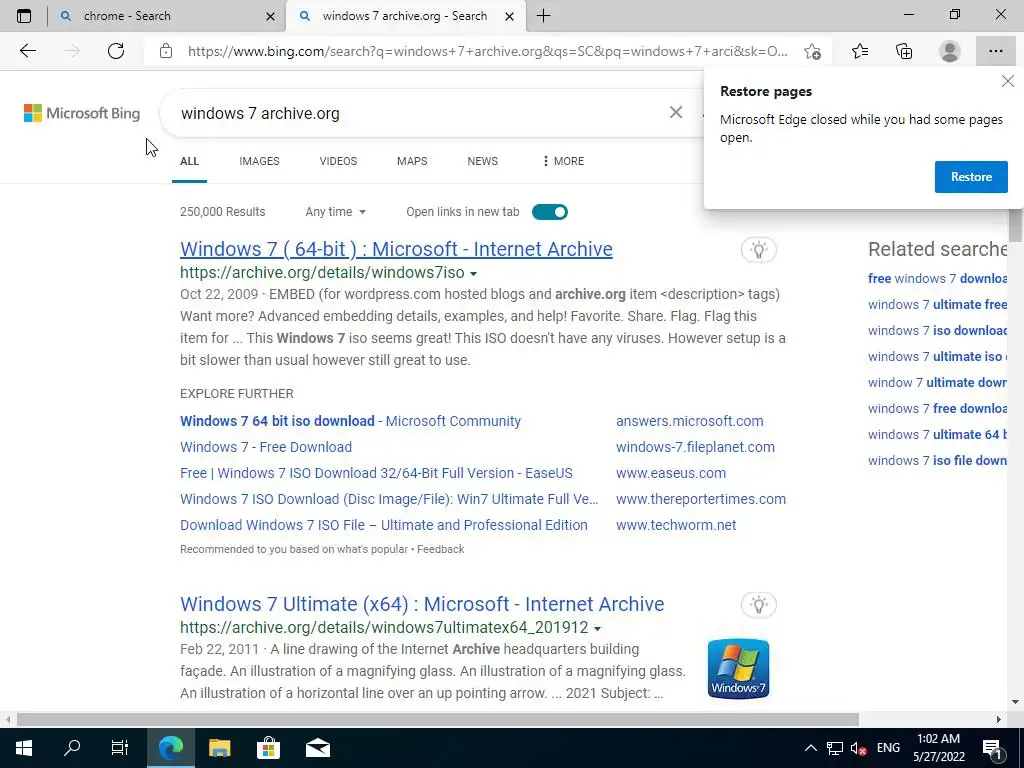Open Windows 7 (64-bit) Internet Archive result
The width and height of the screenshot is (1024, 768).
coord(396,249)
